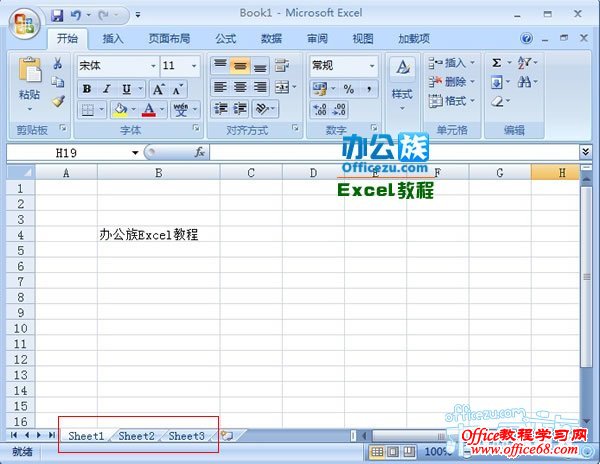Decrease decimal places
The height and width of the screenshot is (464, 600).
[339, 110]
